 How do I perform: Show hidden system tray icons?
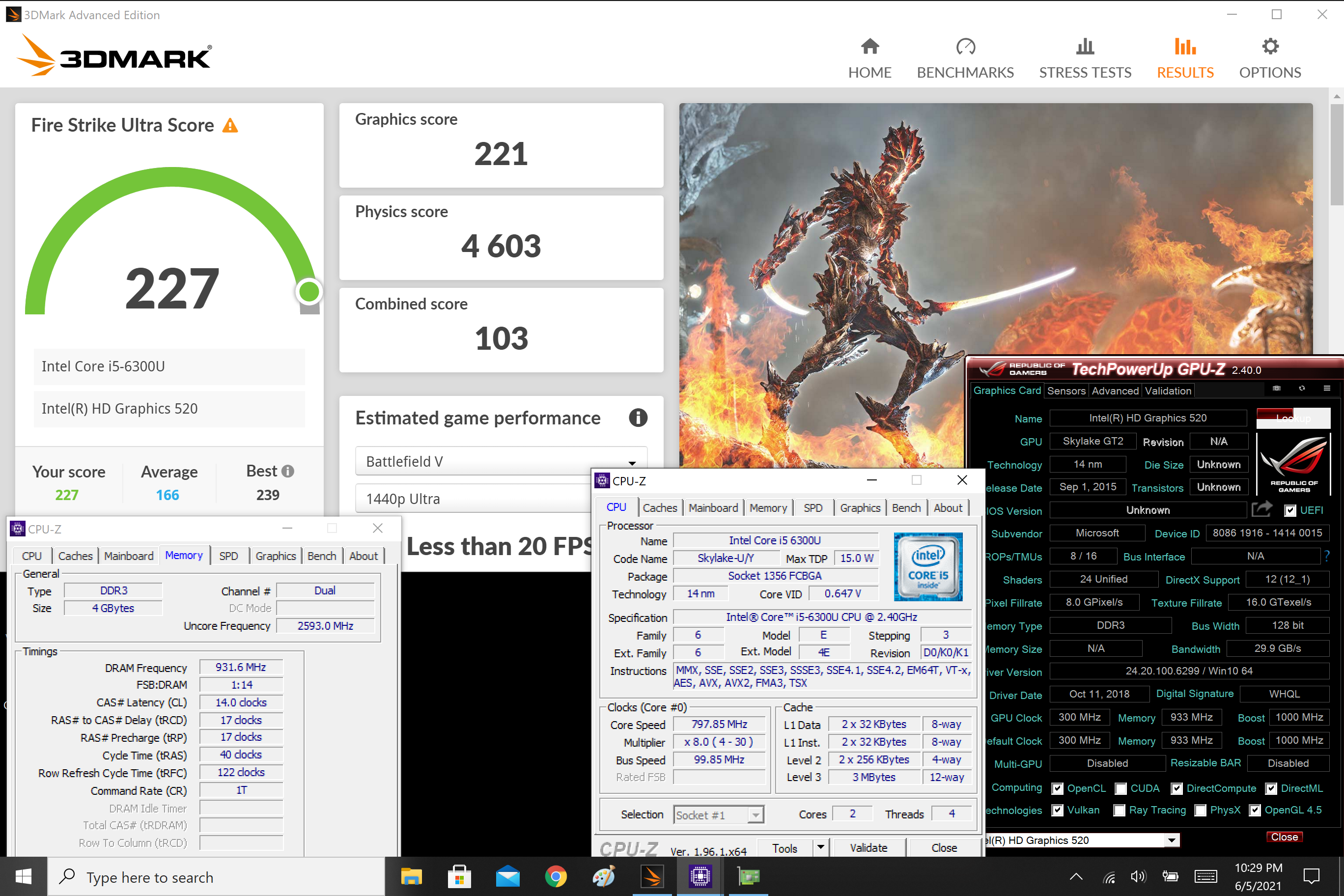(x=1076, y=876)
